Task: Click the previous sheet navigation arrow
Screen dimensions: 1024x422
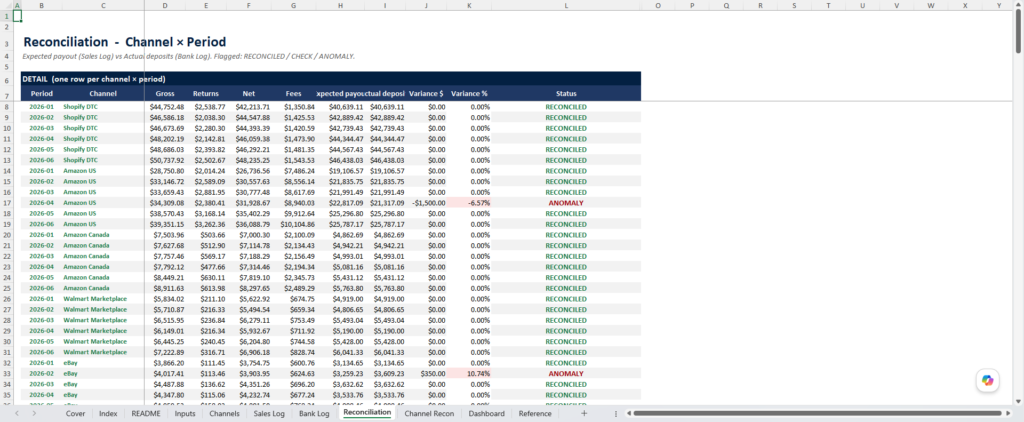Action: pos(17,414)
